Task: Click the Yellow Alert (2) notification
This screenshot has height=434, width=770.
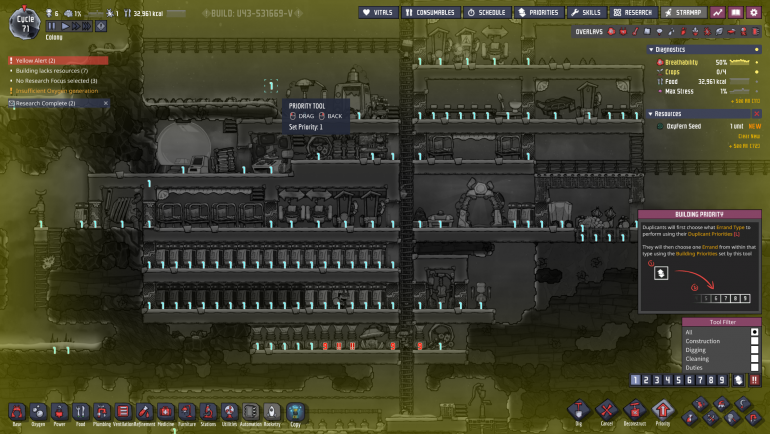Action: coord(58,60)
